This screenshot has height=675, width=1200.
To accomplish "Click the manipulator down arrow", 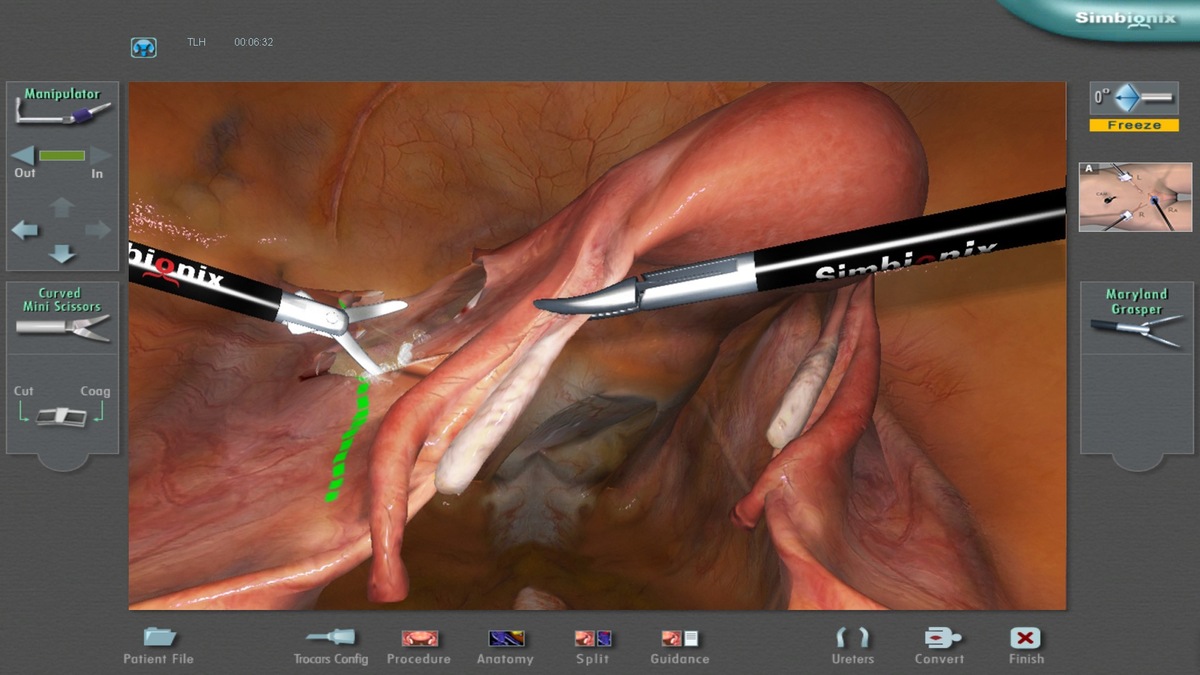I will coord(62,253).
